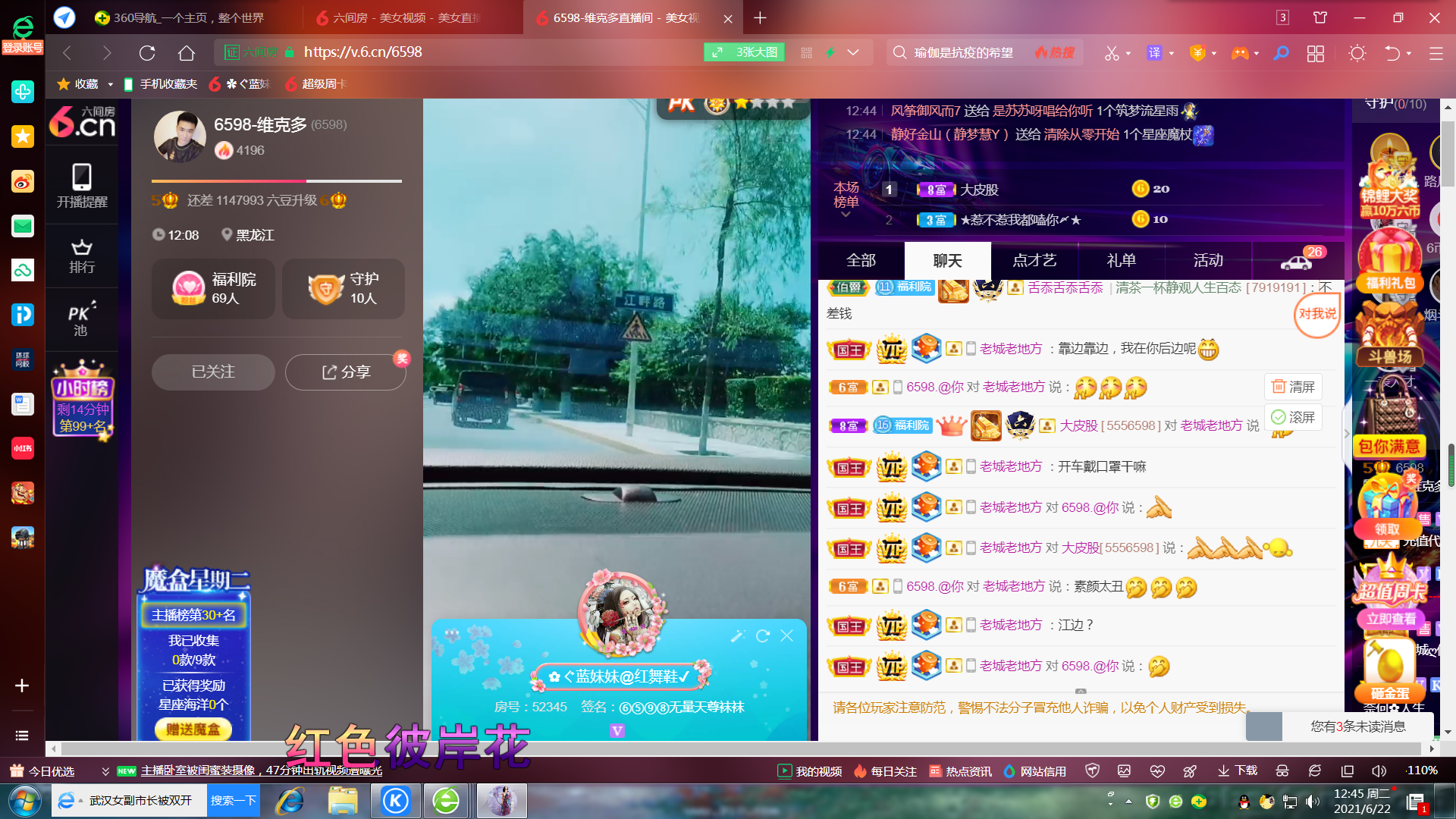Open dropdown arrow beside translate icon
Screen dimensions: 1456x819
coord(1172,53)
